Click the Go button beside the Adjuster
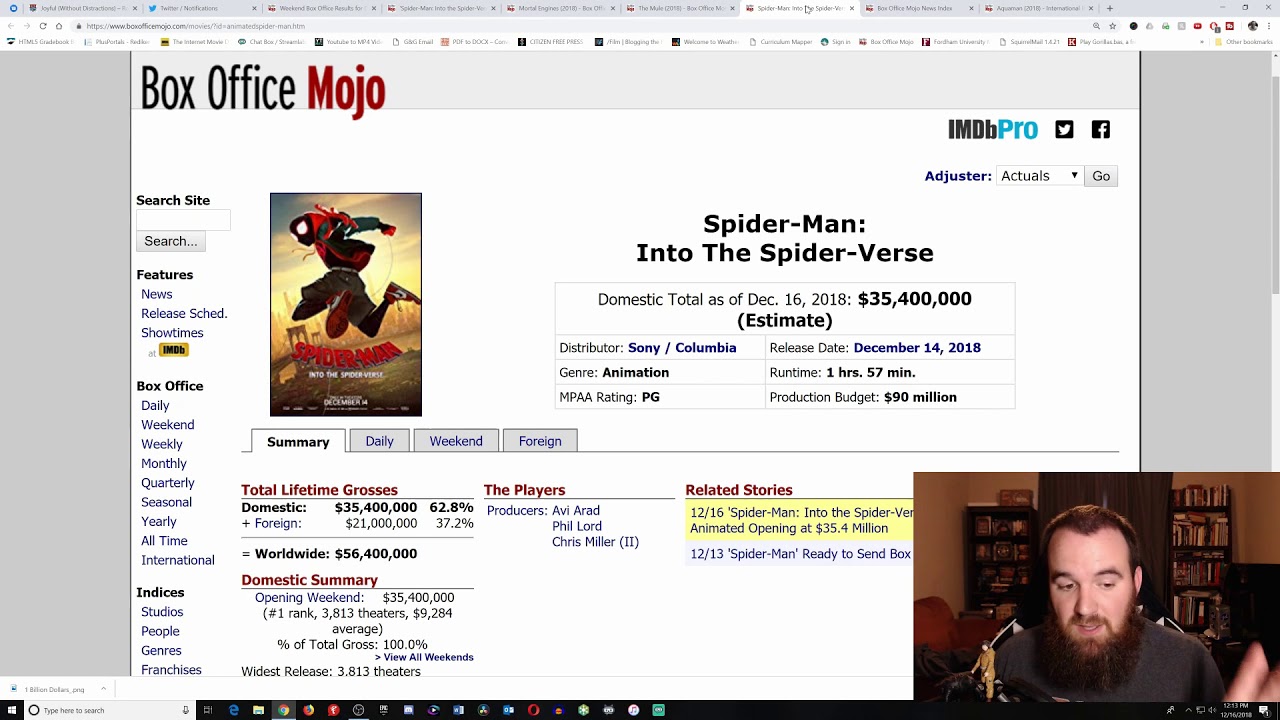This screenshot has height=720, width=1280. pos(1101,176)
